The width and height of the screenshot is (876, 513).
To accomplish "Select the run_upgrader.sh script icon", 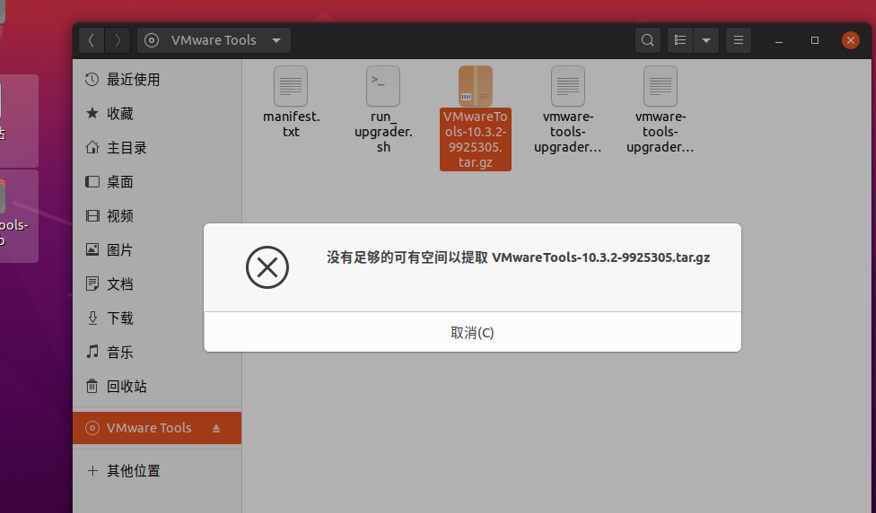I will click(383, 86).
